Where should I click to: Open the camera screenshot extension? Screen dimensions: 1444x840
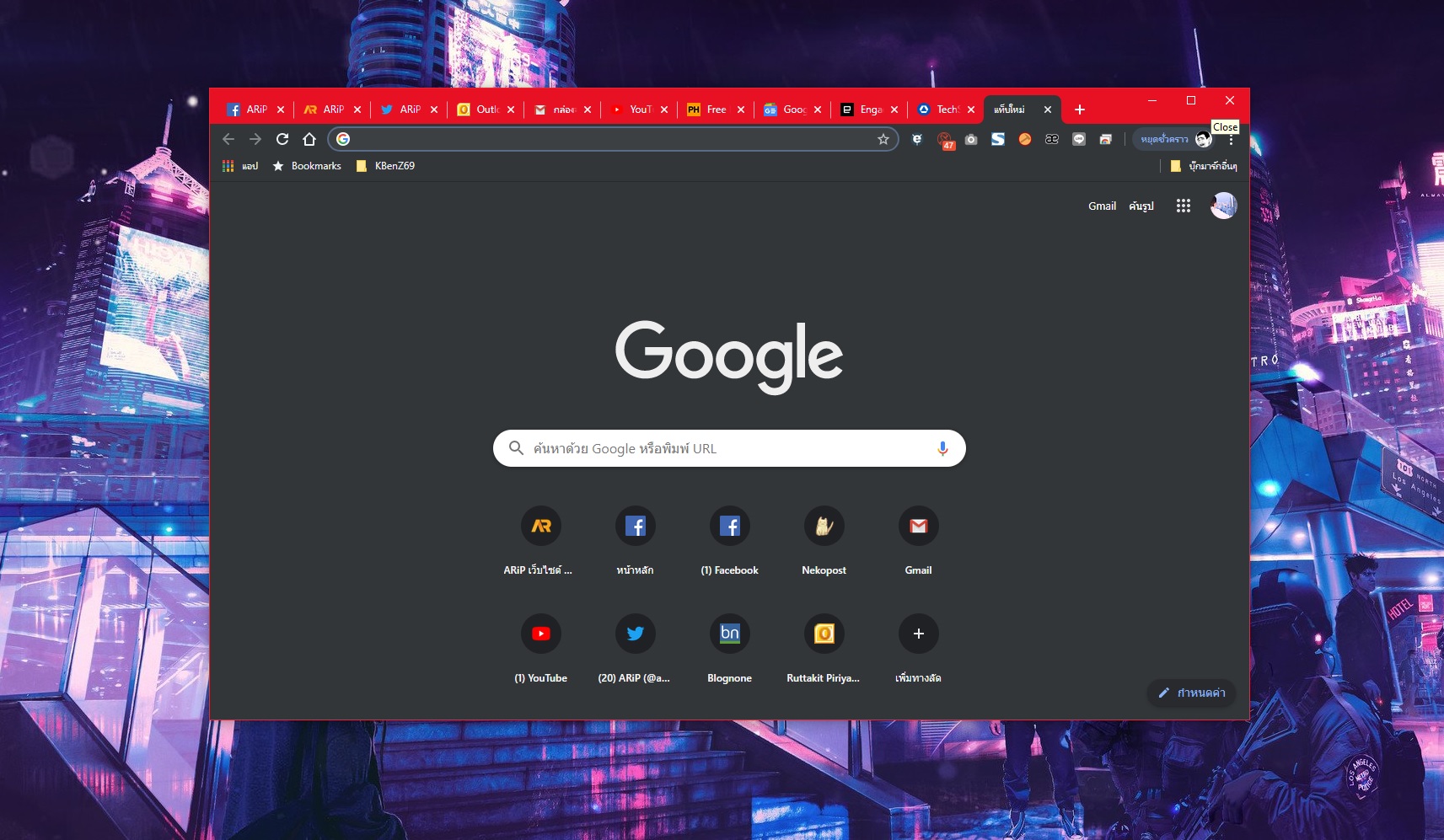pos(971,139)
